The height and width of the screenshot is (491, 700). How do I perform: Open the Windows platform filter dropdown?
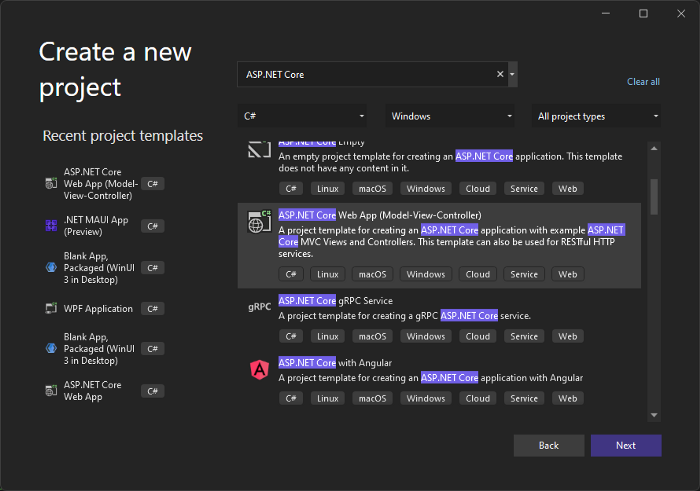coord(450,116)
